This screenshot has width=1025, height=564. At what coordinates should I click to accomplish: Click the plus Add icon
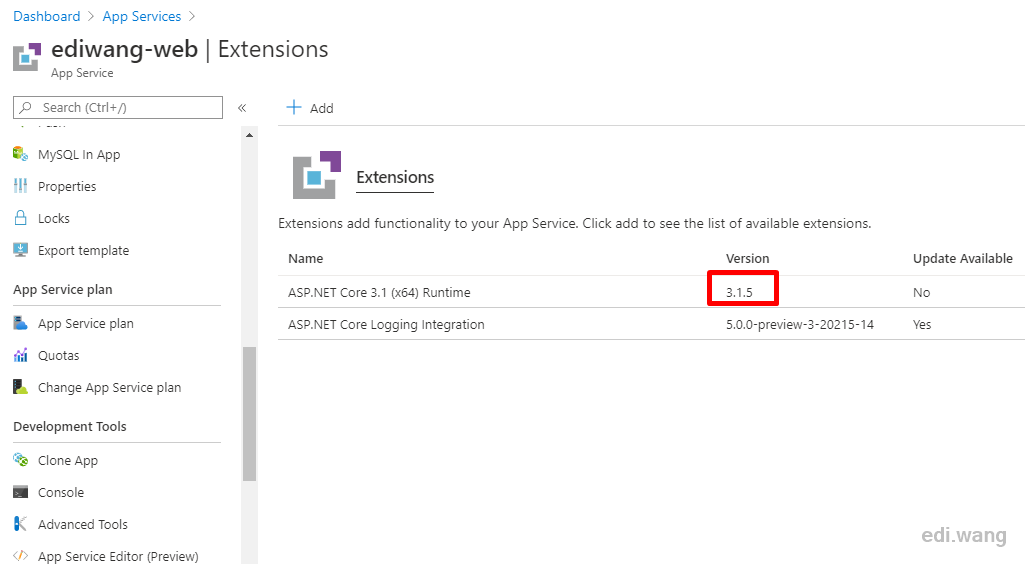[x=294, y=107]
